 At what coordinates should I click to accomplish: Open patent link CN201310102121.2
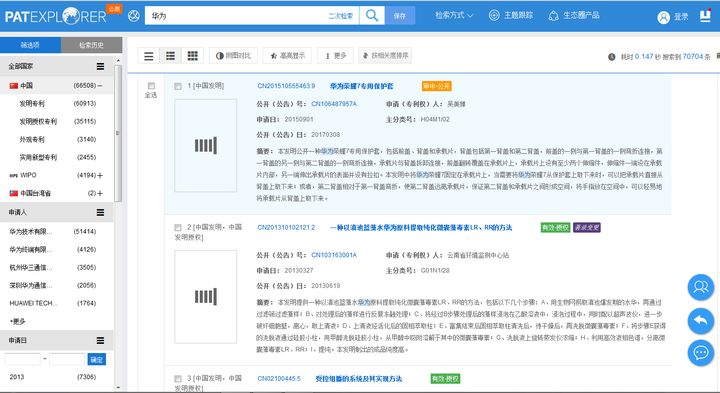pos(286,227)
